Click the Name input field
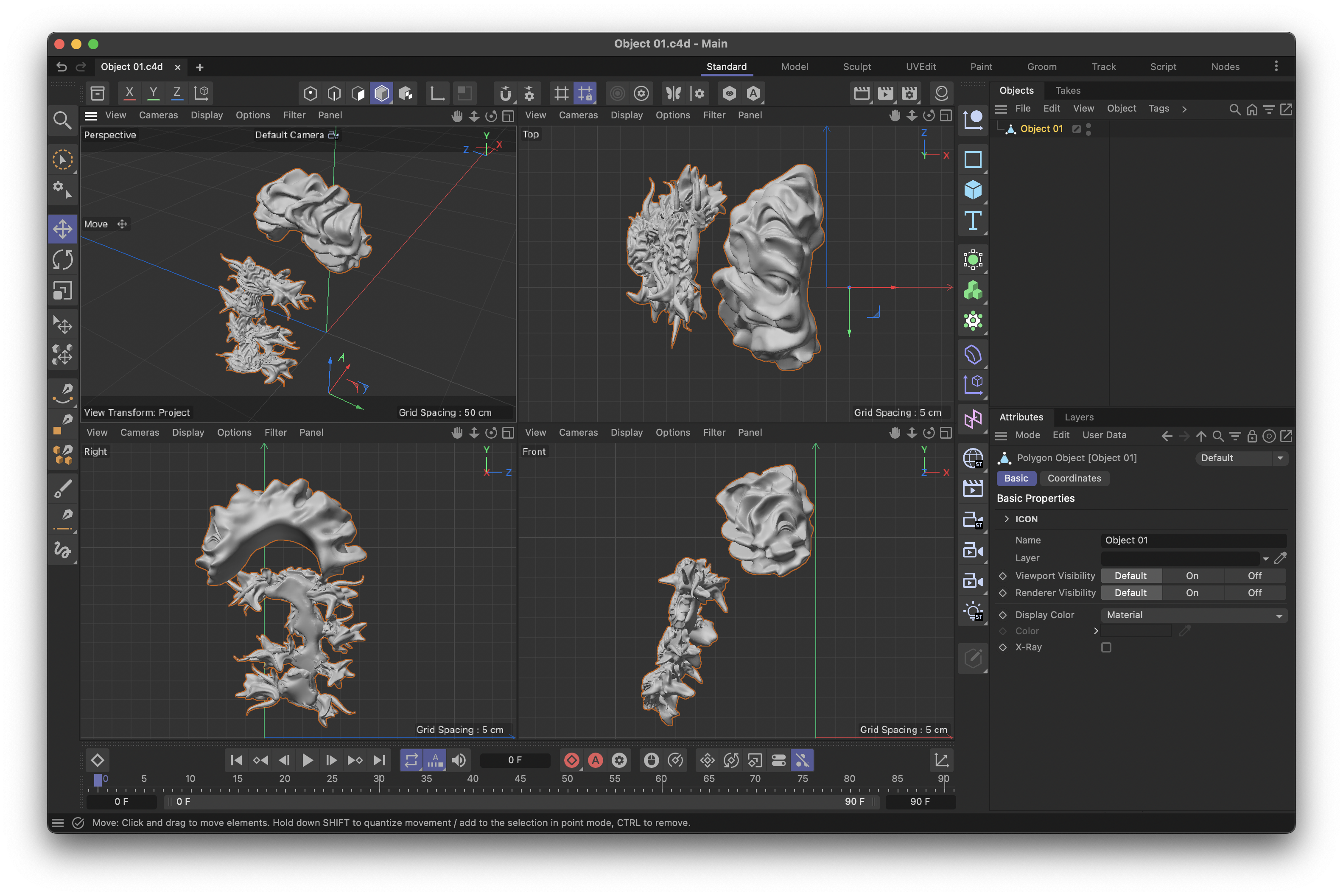Viewport: 1343px width, 896px height. (x=1193, y=540)
